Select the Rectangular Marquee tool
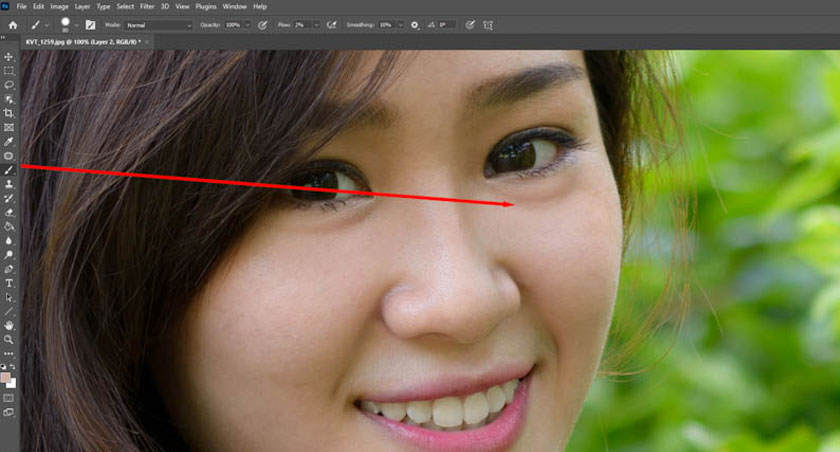Screen dimensions: 840x452 9,71
